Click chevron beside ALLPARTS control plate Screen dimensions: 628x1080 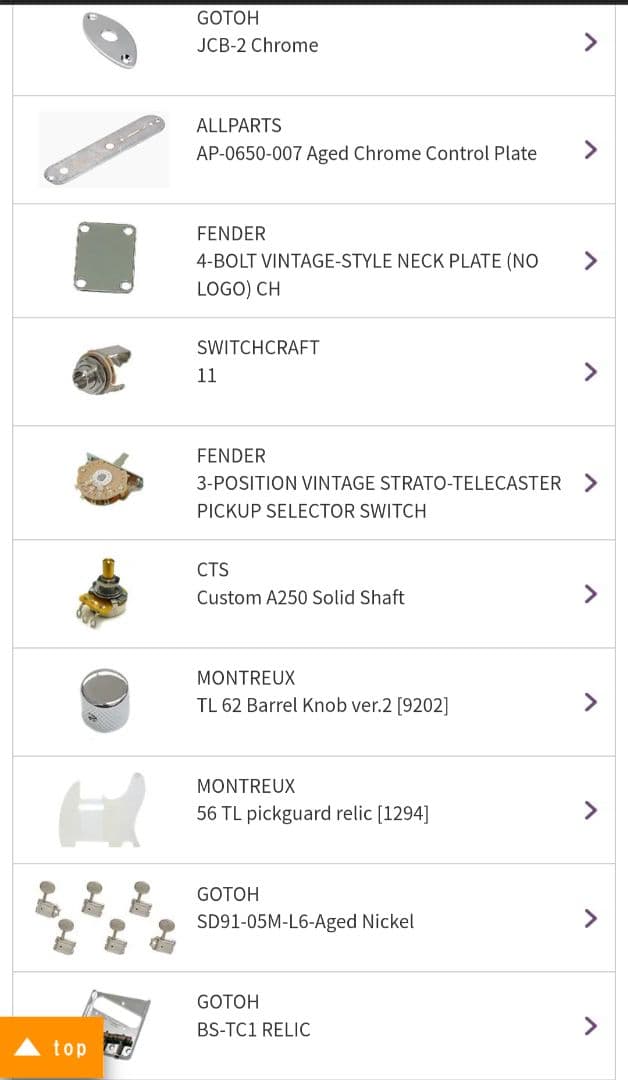tap(590, 150)
